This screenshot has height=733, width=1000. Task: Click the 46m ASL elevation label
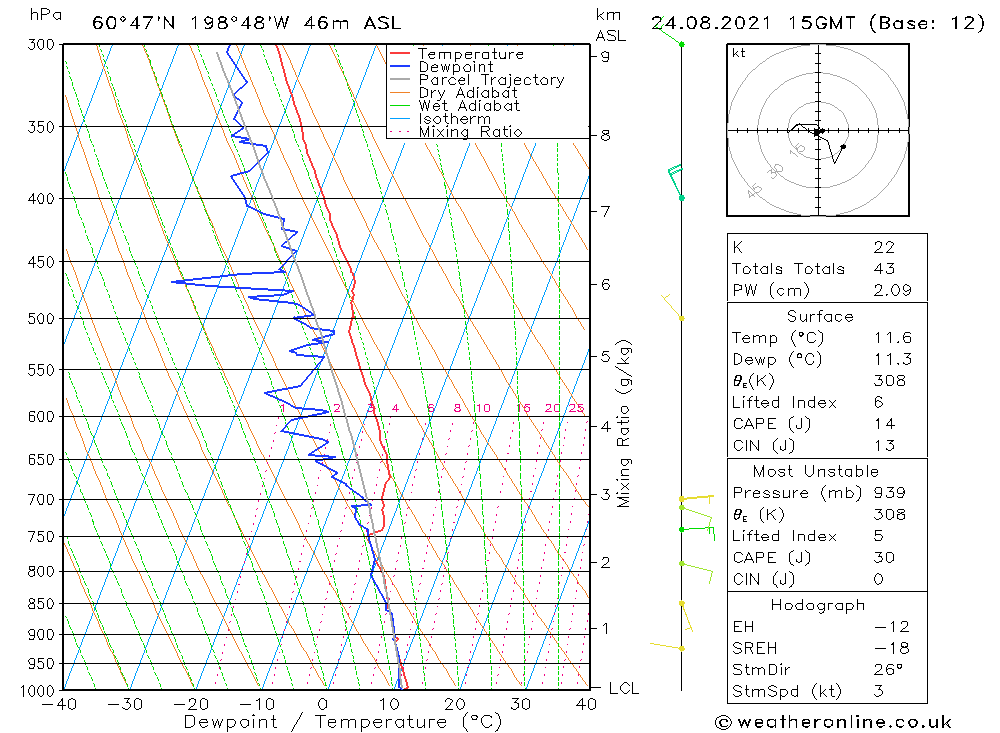coord(352,23)
